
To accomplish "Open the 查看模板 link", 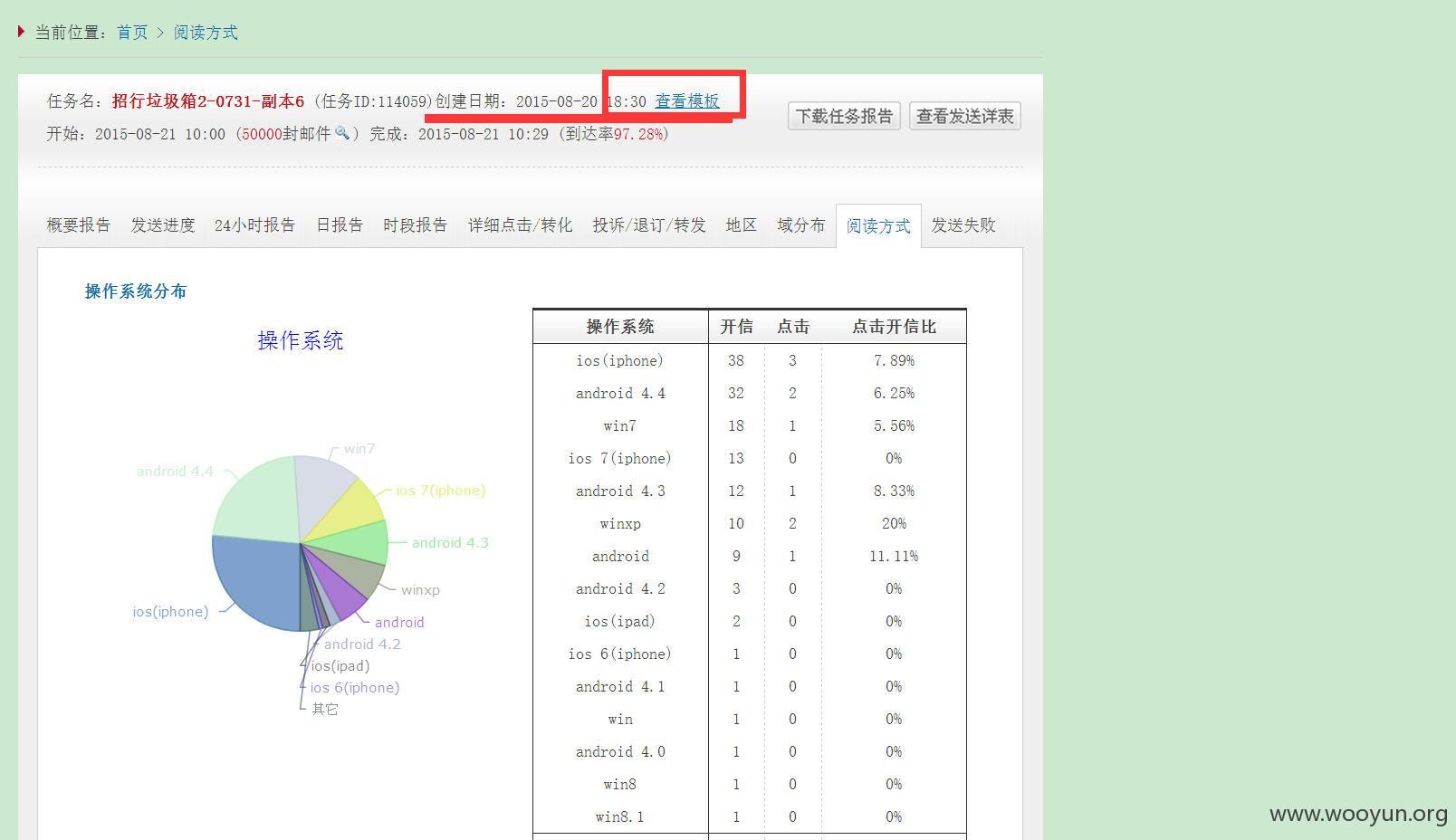I will tap(687, 101).
